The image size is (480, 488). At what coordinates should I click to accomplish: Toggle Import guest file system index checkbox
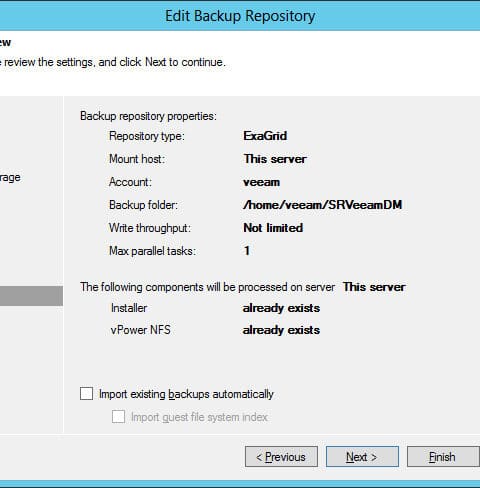(118, 417)
